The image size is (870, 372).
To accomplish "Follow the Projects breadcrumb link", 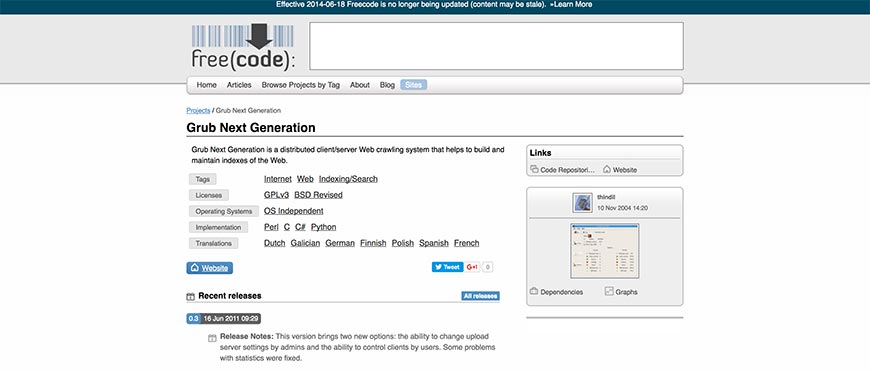I will click(x=198, y=110).
